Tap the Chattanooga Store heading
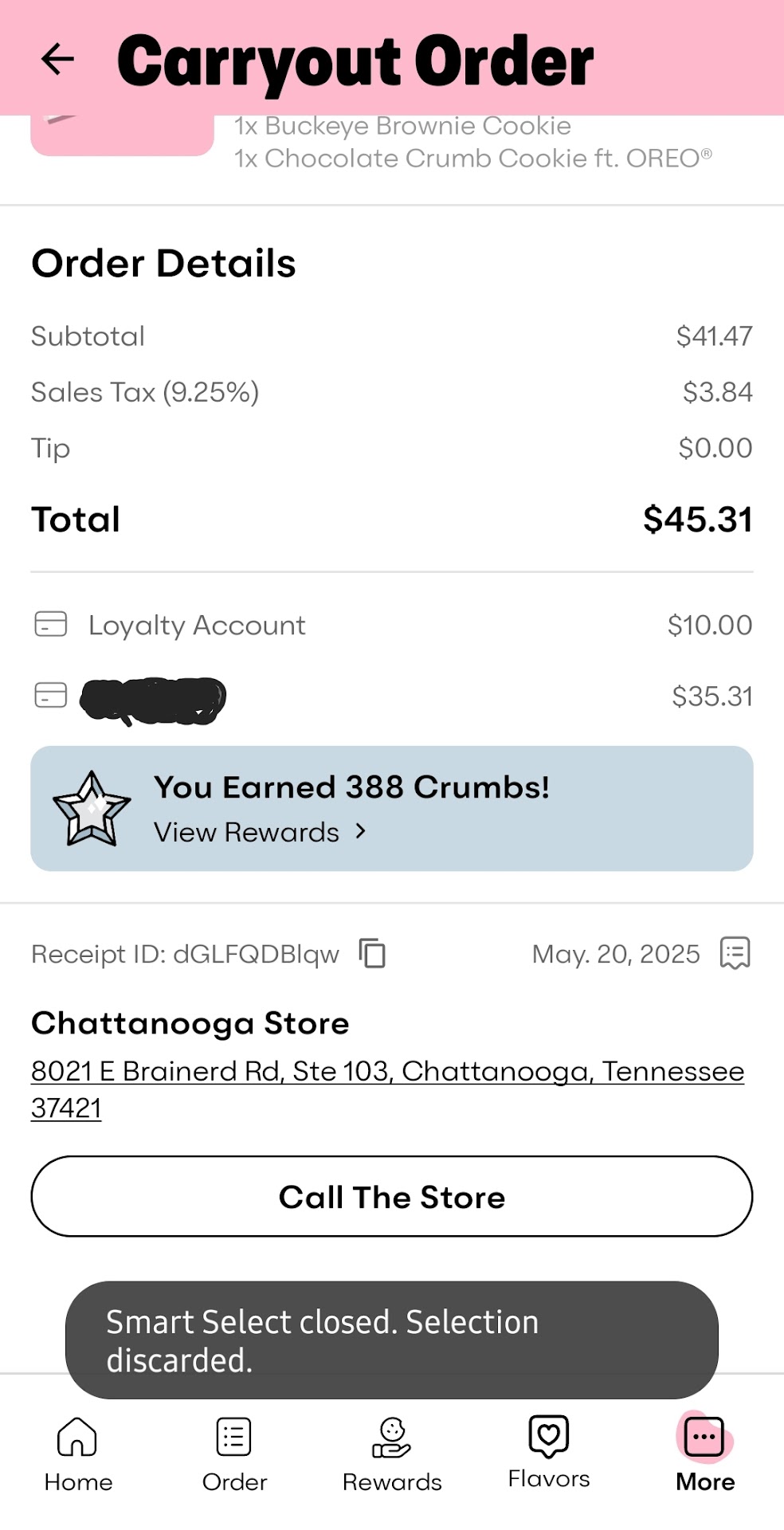The height and width of the screenshot is (1530, 784). tap(190, 1023)
